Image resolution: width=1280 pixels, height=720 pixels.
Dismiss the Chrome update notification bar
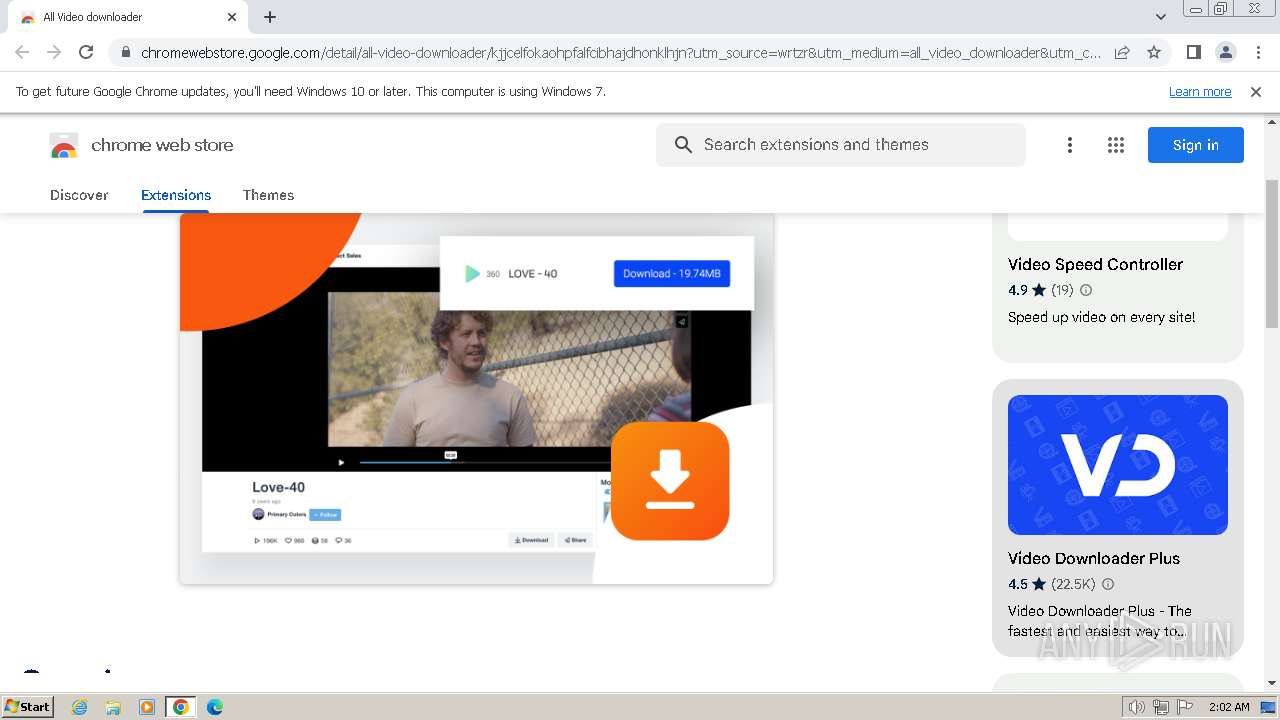pos(1256,91)
